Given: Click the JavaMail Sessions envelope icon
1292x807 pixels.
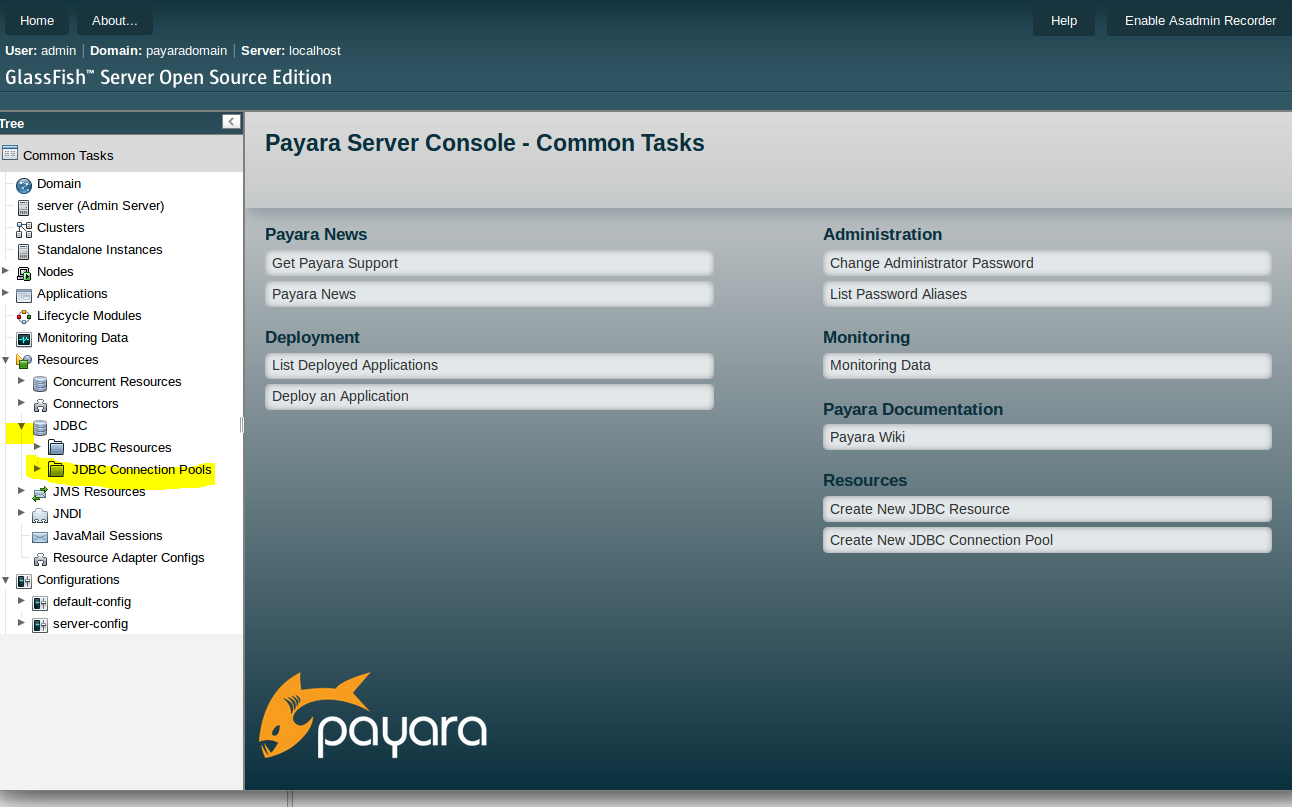Looking at the screenshot, I should 40,537.
